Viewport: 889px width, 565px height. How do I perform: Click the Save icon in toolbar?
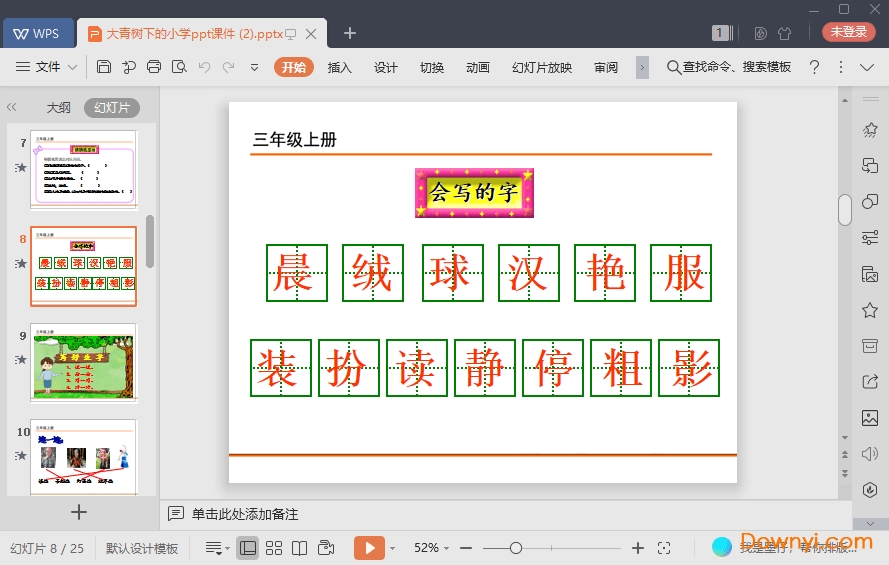[104, 67]
